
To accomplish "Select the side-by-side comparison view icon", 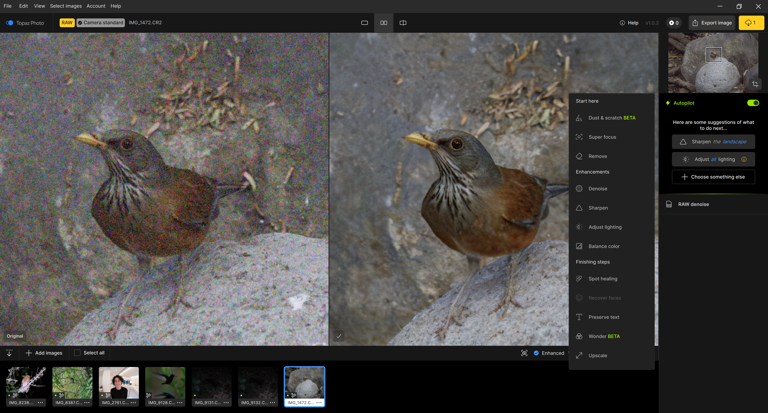I will (x=384, y=22).
